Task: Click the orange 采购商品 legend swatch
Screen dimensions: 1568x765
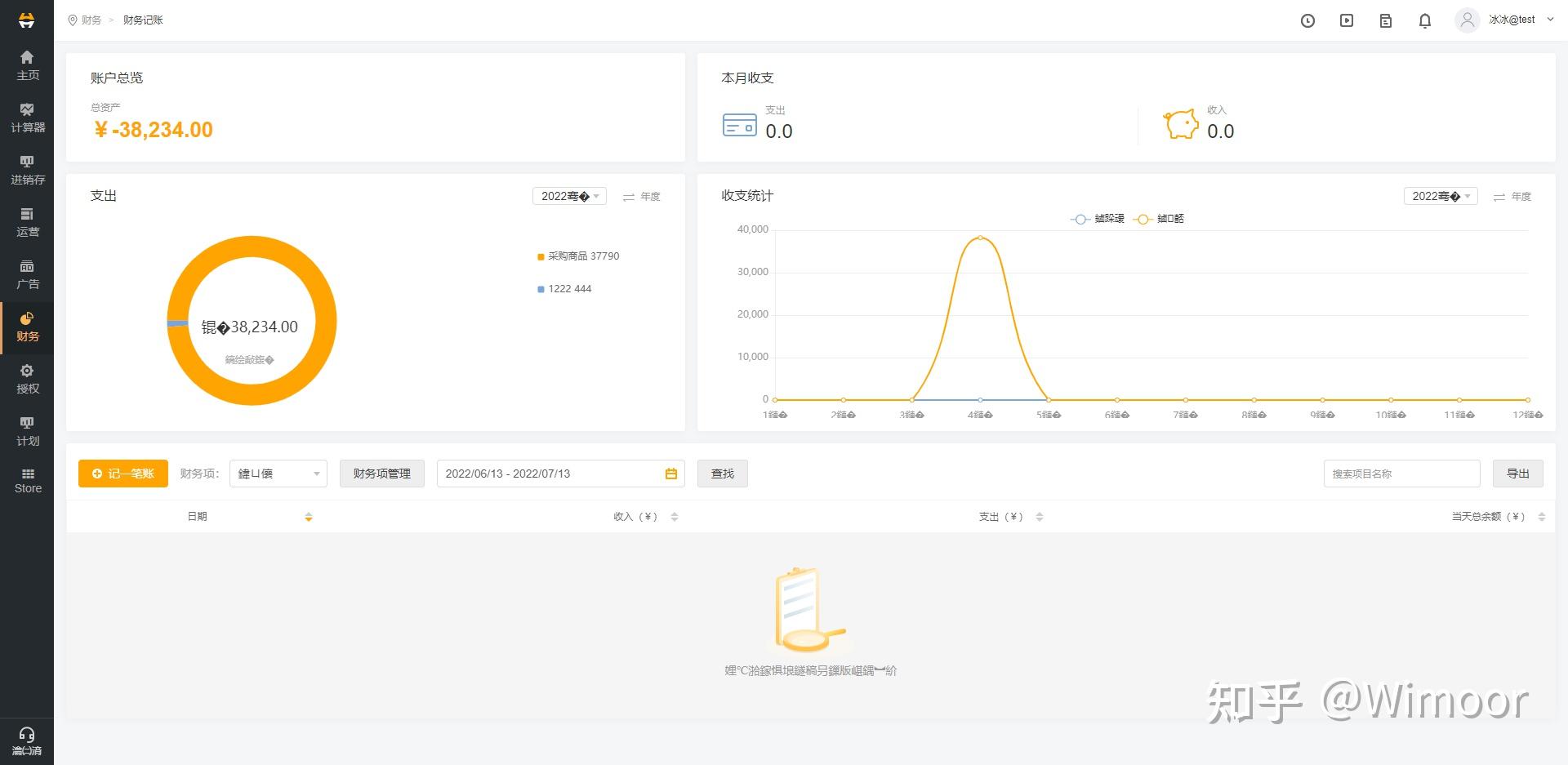Action: [541, 257]
